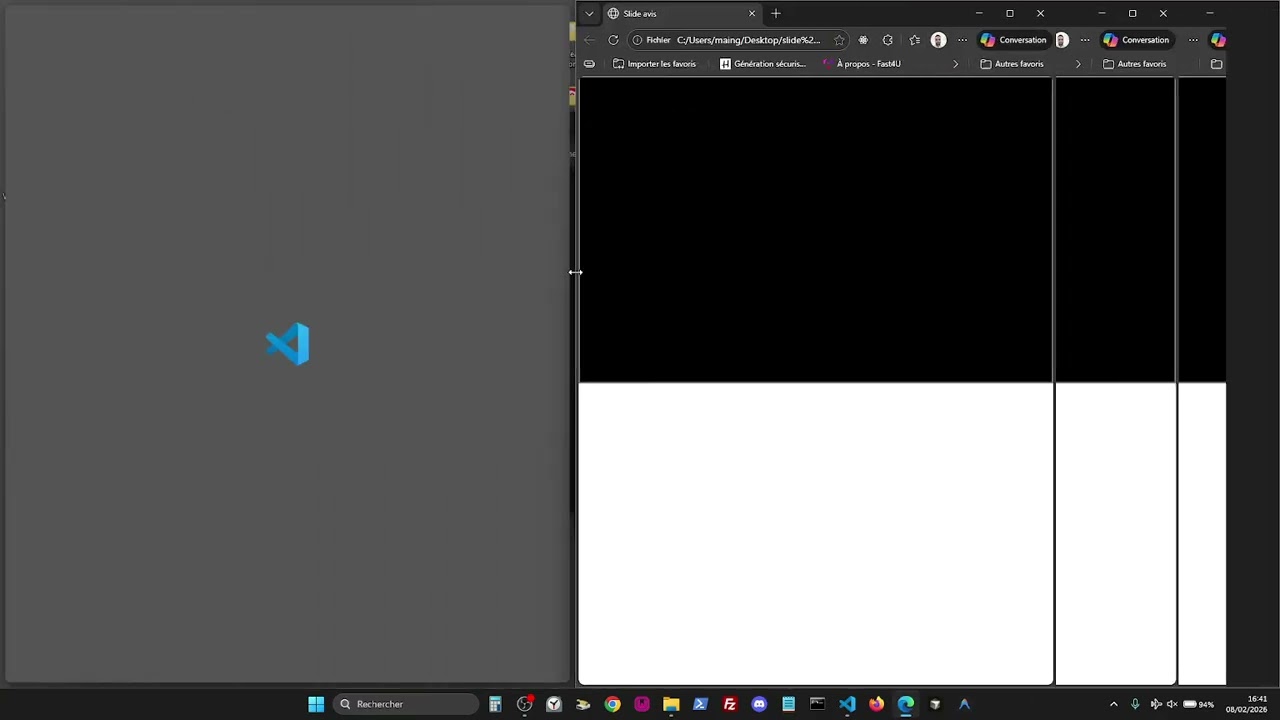
Task: Open PowerShell from the taskbar
Action: [x=700, y=704]
